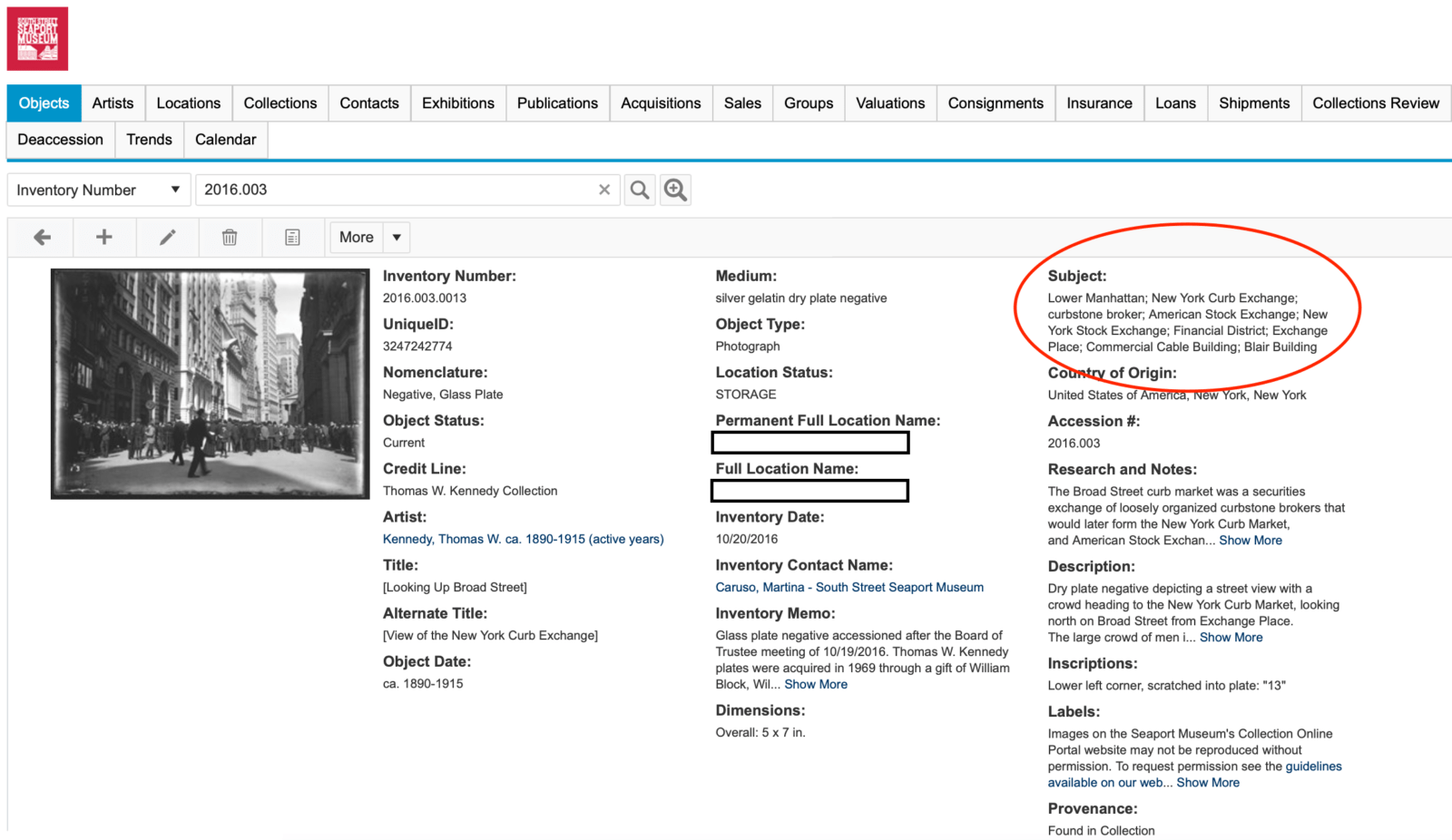Click the back arrow navigation icon
The width and height of the screenshot is (1452, 840).
(x=41, y=237)
